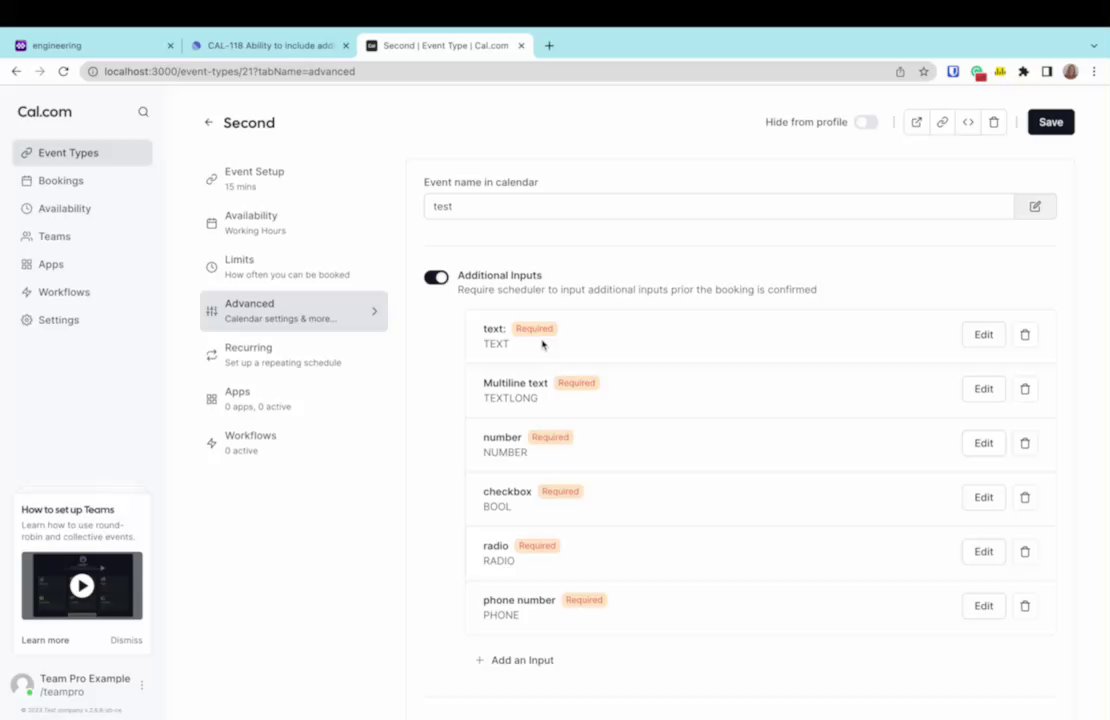Screen dimensions: 1110x720
Task: Open the browser extensions puzzle icon
Action: coord(1023,72)
